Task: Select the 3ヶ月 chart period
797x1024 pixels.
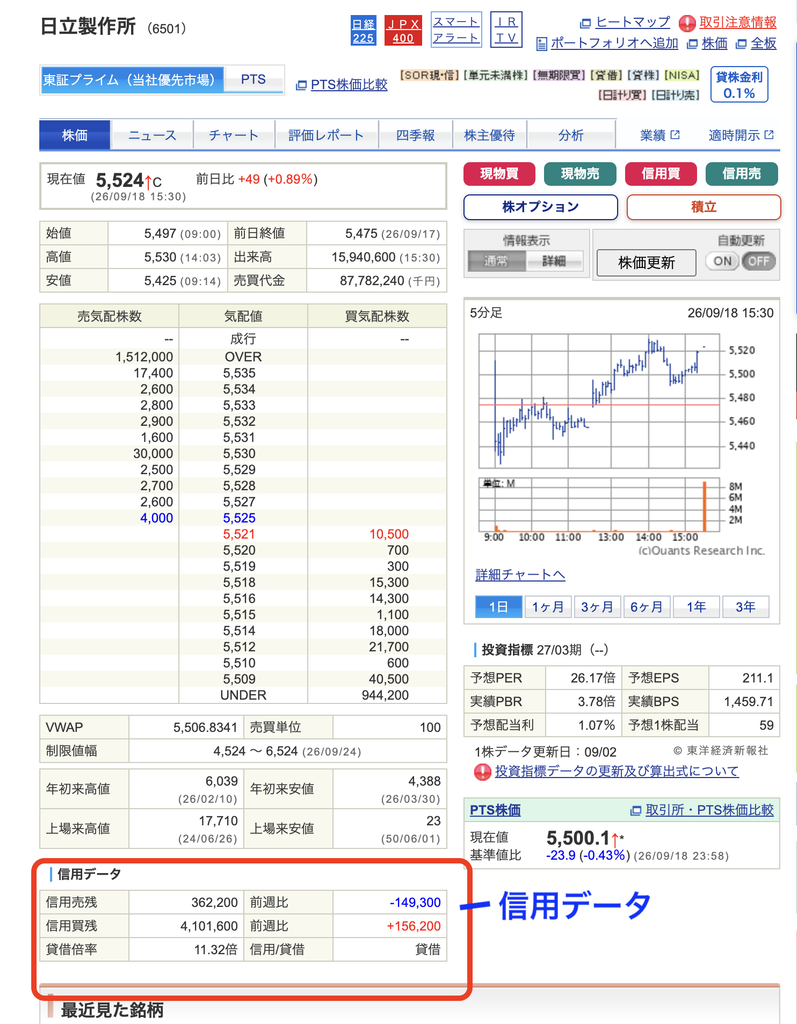Action: [x=597, y=607]
